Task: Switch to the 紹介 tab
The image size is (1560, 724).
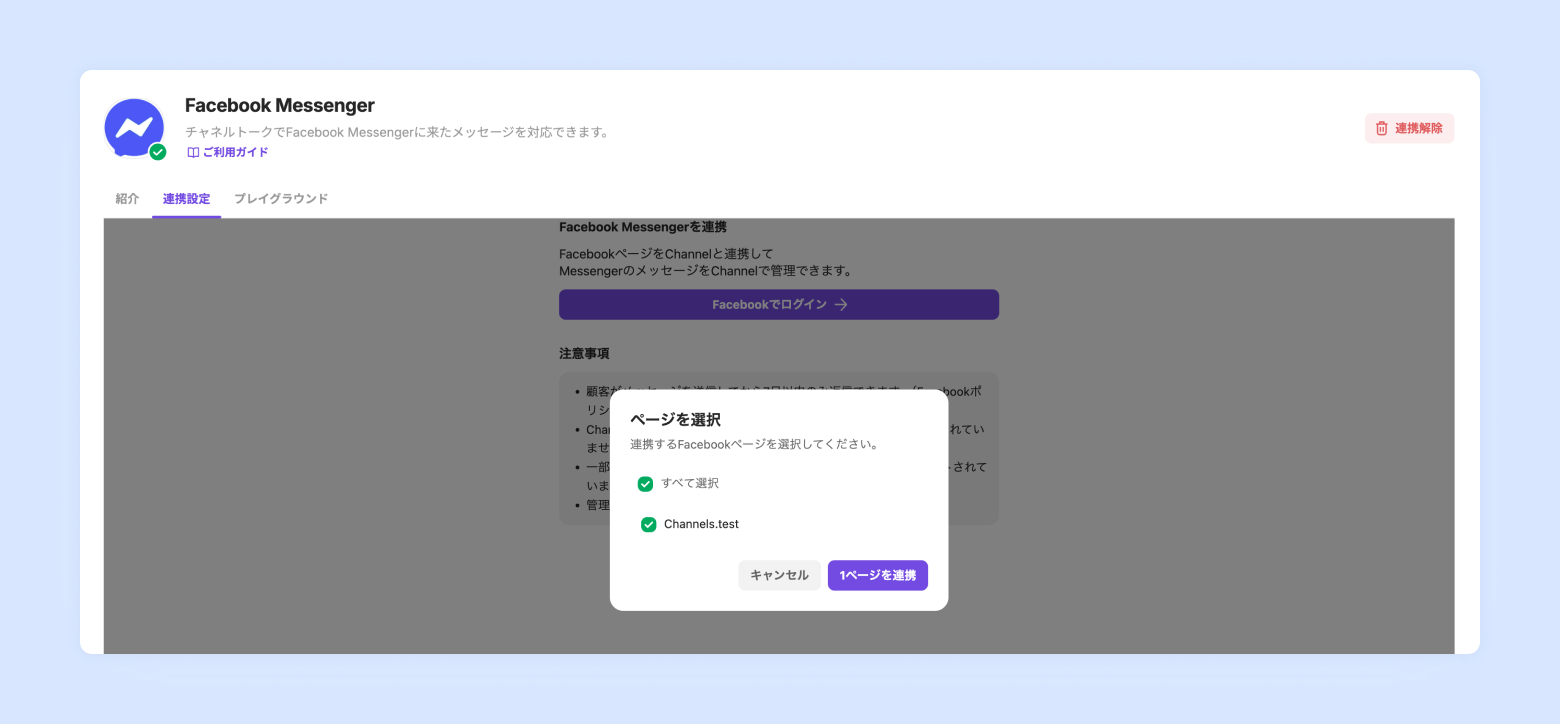Action: pyautogui.click(x=127, y=198)
